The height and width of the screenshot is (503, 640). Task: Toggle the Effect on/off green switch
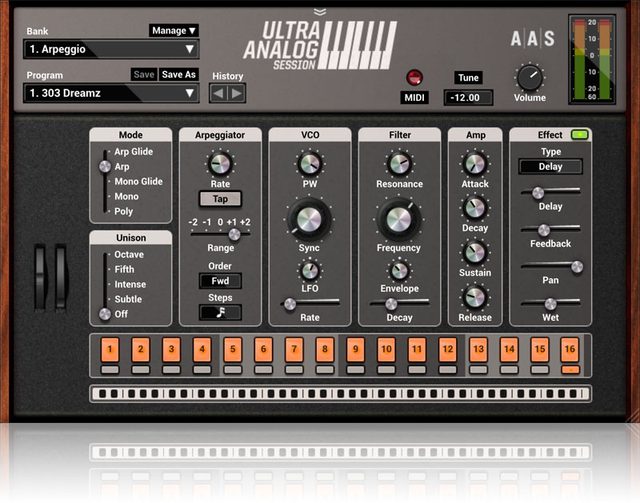click(x=580, y=134)
